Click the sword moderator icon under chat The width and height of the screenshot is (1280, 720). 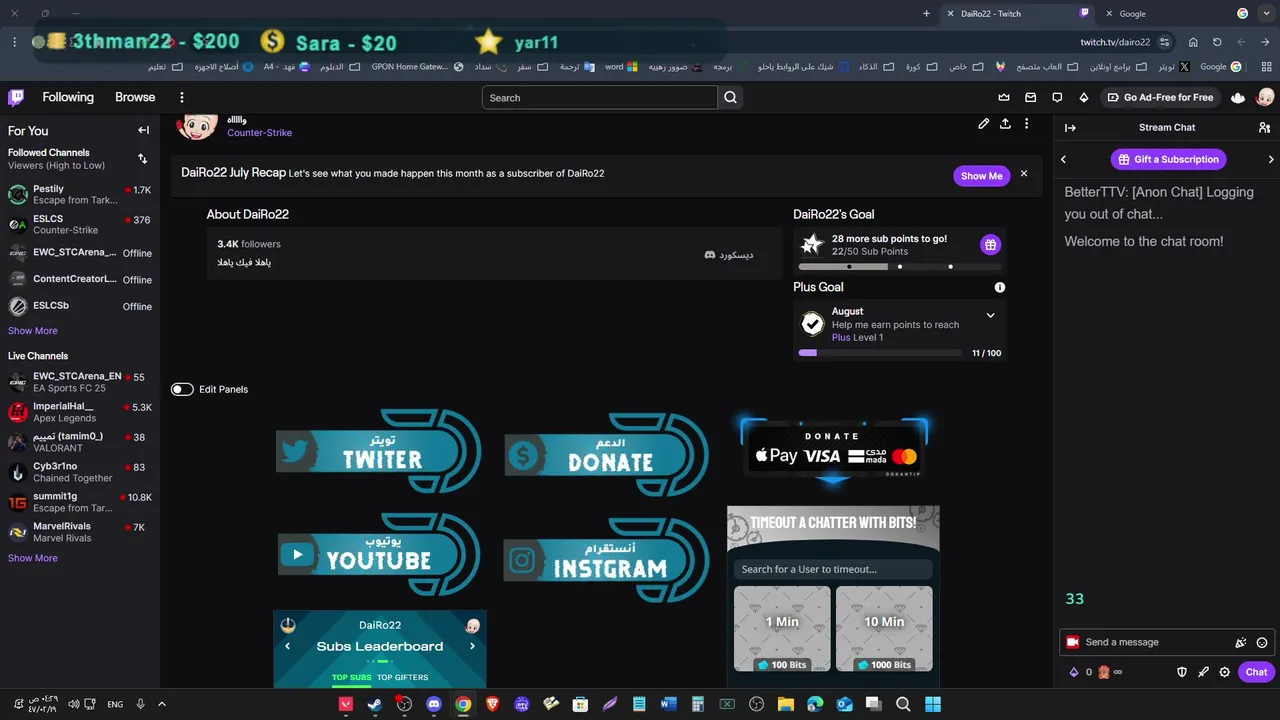pyautogui.click(x=1203, y=672)
